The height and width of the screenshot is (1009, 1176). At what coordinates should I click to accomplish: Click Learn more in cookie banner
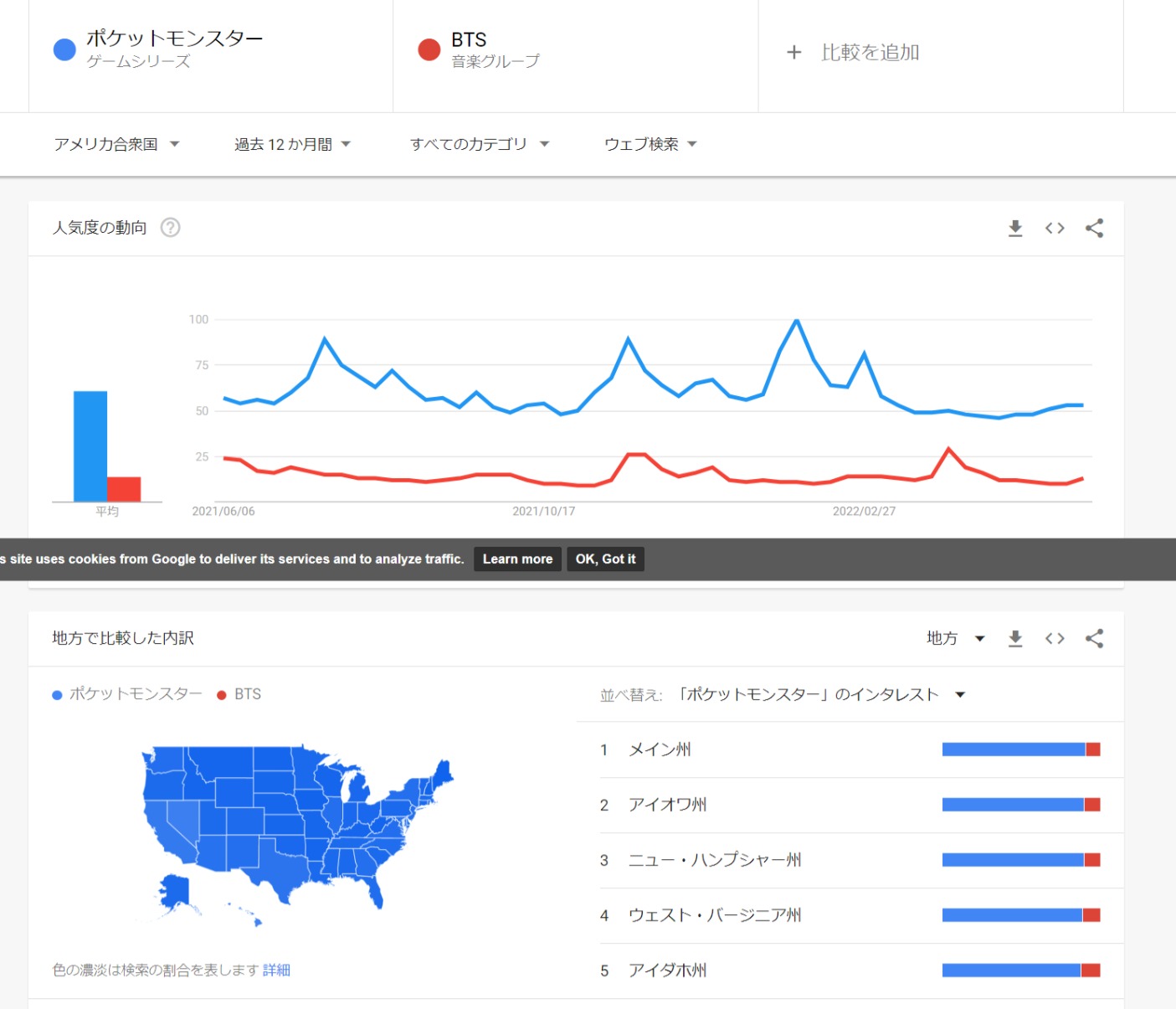517,559
